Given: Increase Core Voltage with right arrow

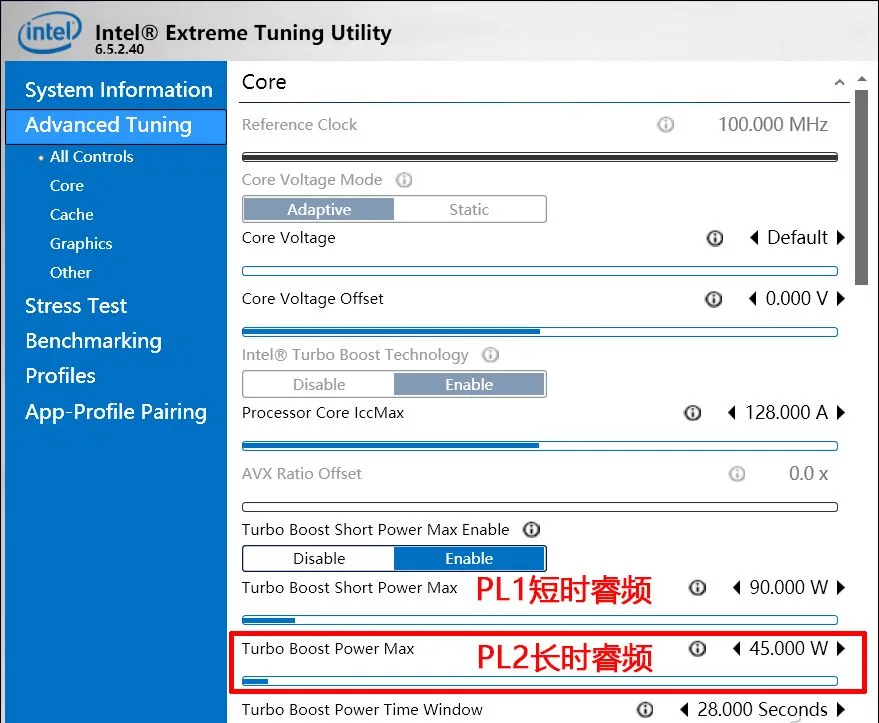Looking at the screenshot, I should (x=840, y=238).
